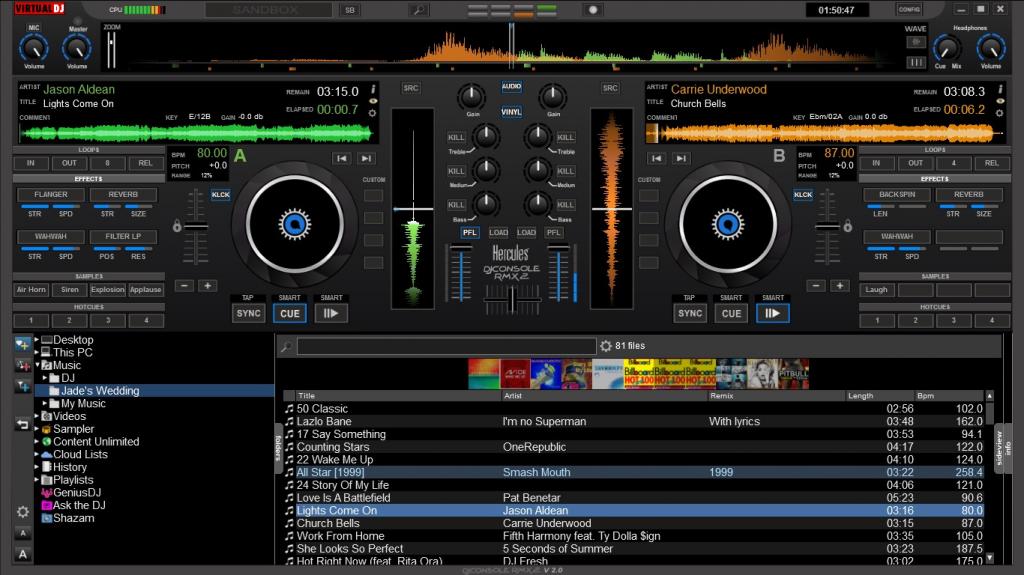Click left channel volume fader

tap(460, 248)
